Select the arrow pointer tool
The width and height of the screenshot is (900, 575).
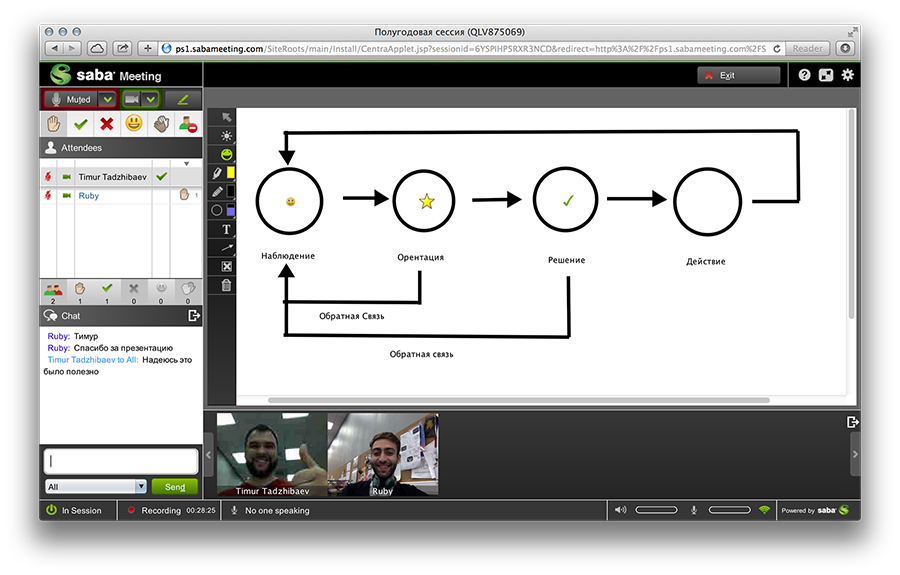pyautogui.click(x=227, y=117)
